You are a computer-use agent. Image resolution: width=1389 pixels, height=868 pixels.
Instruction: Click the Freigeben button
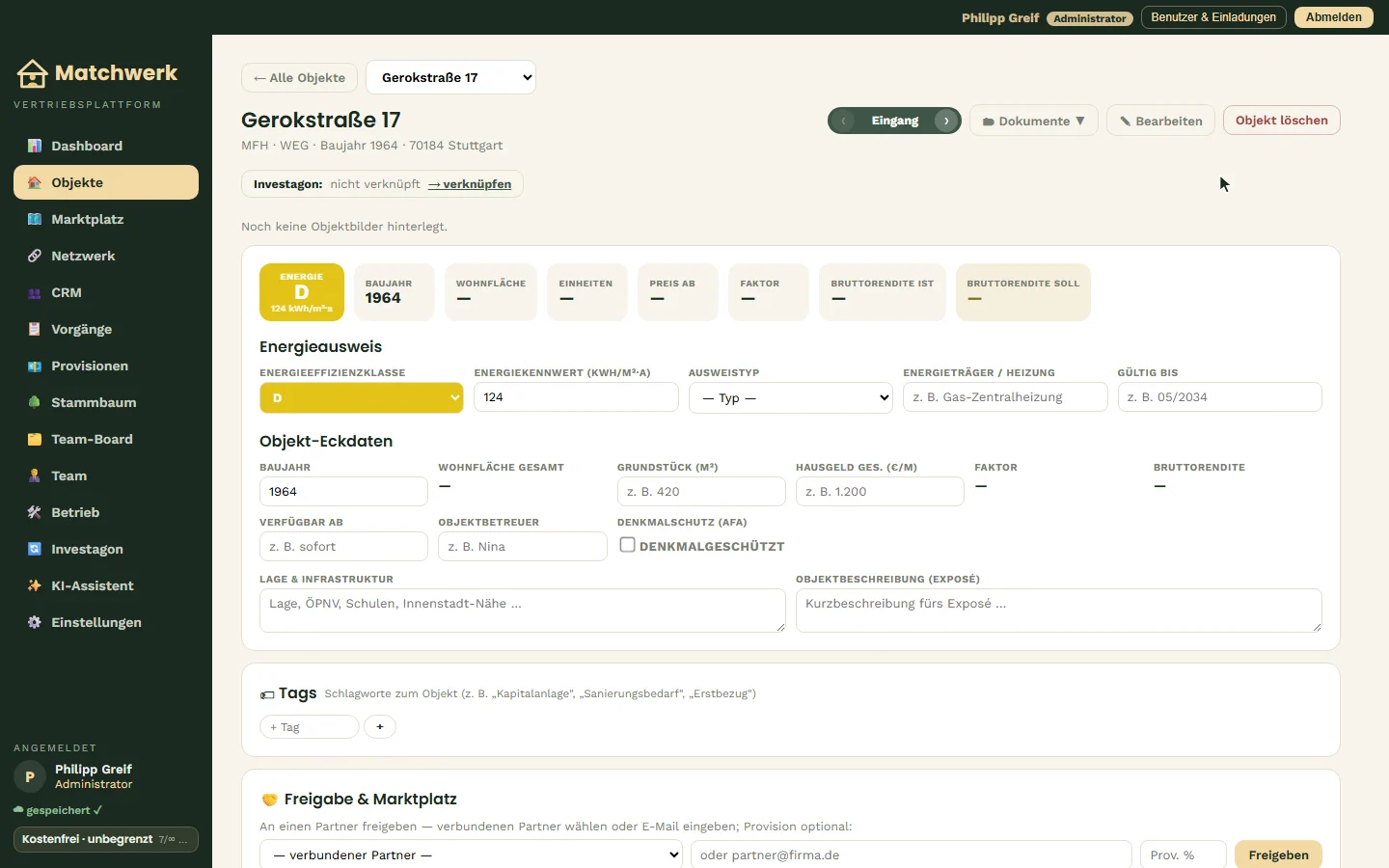click(1278, 854)
